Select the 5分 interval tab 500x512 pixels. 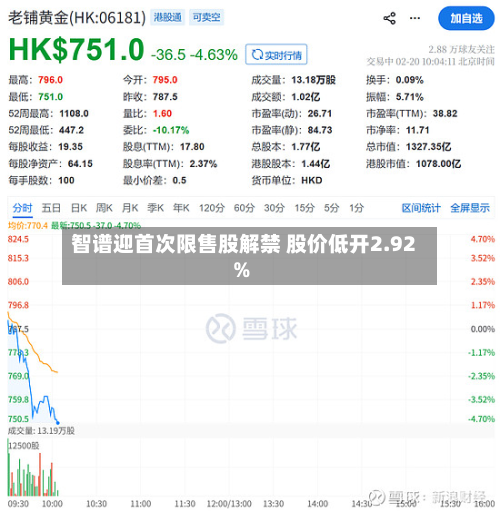click(332, 208)
